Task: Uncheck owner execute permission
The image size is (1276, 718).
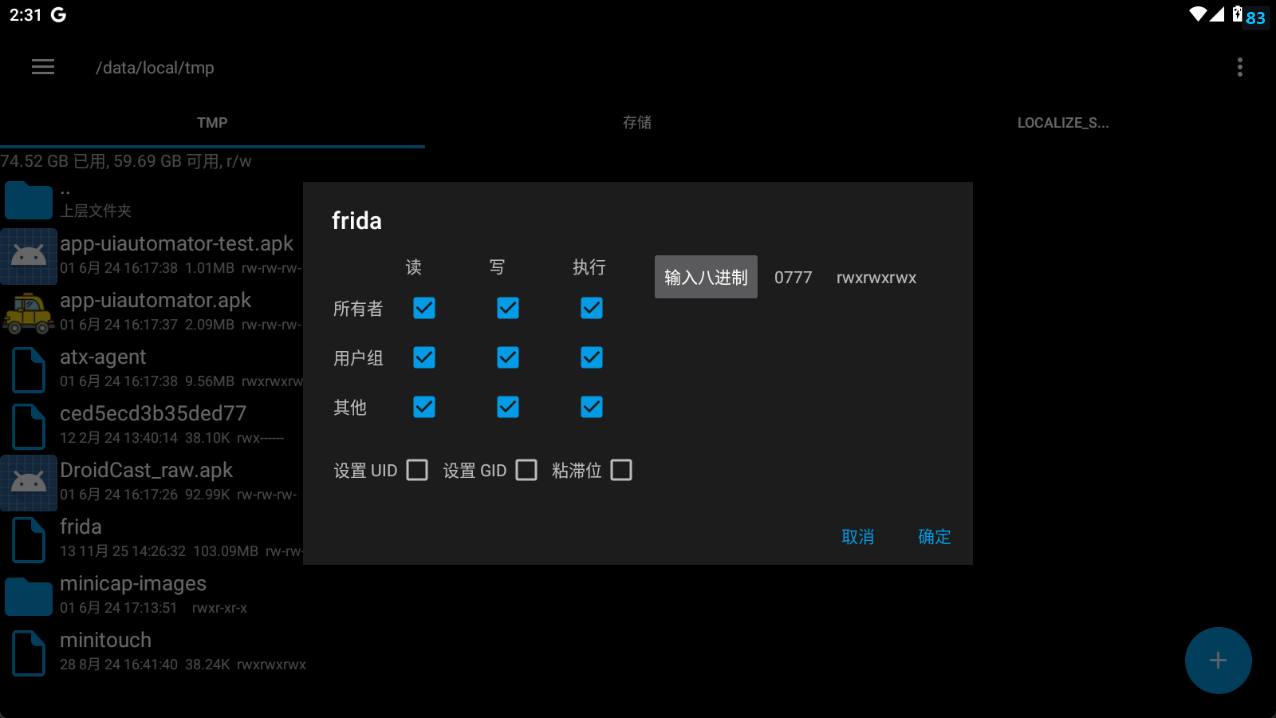Action: [x=592, y=308]
